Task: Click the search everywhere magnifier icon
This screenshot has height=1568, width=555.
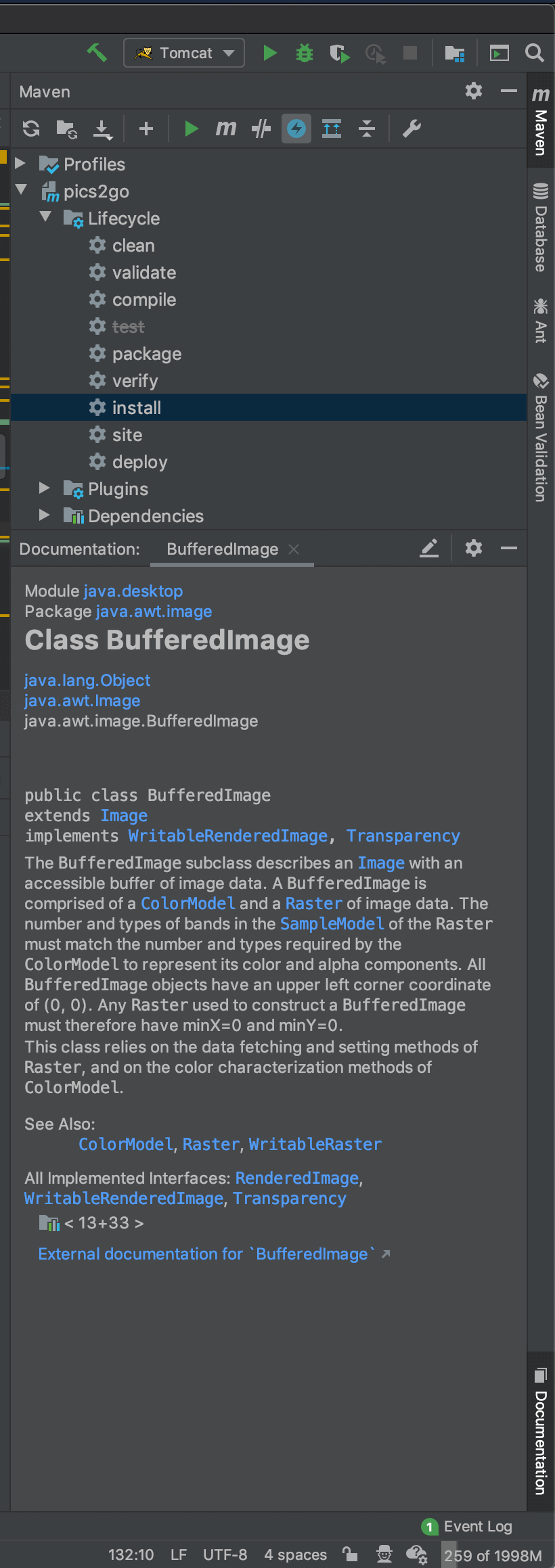Action: (535, 53)
